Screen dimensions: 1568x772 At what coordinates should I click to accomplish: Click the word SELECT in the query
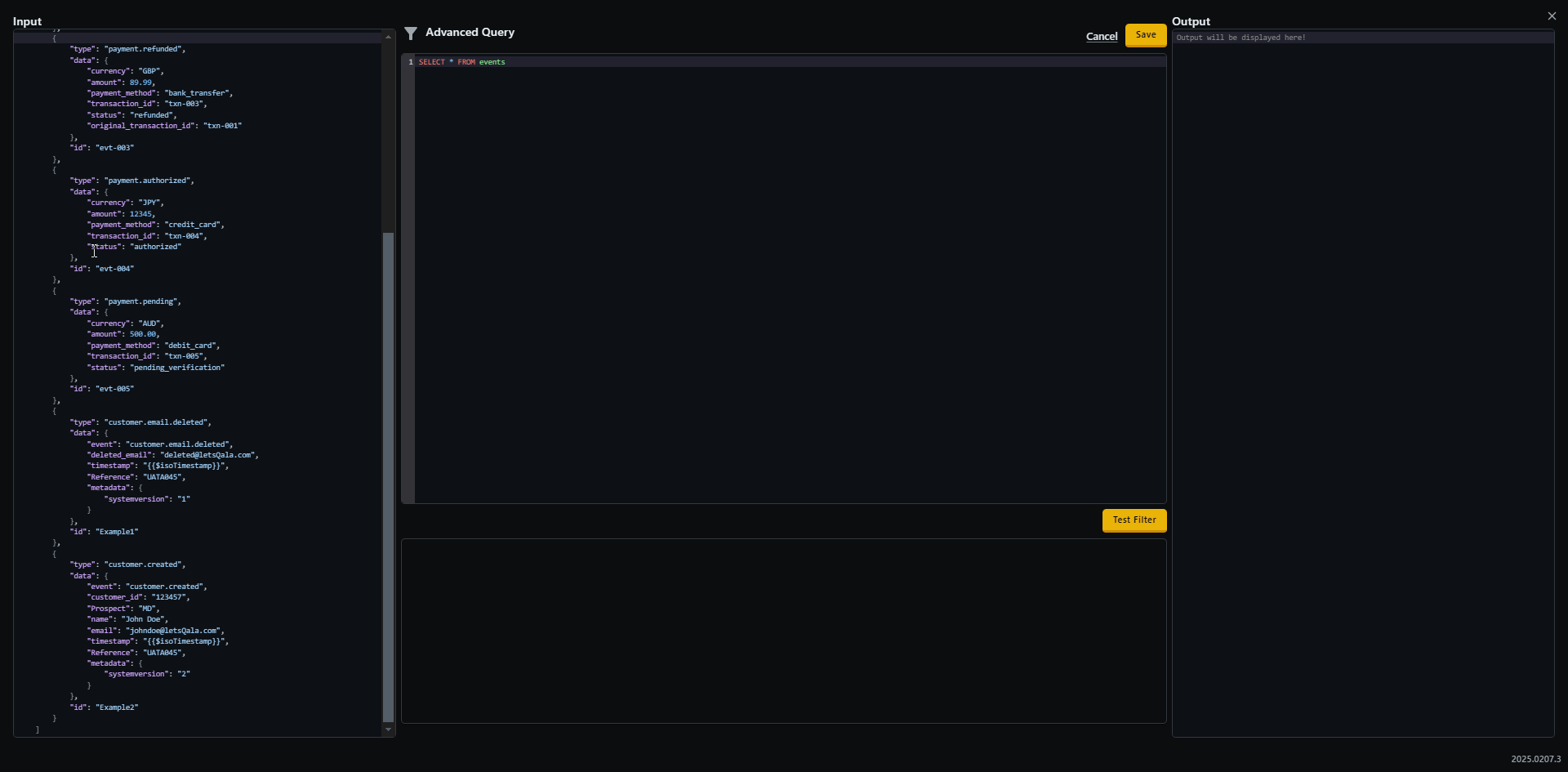432,61
